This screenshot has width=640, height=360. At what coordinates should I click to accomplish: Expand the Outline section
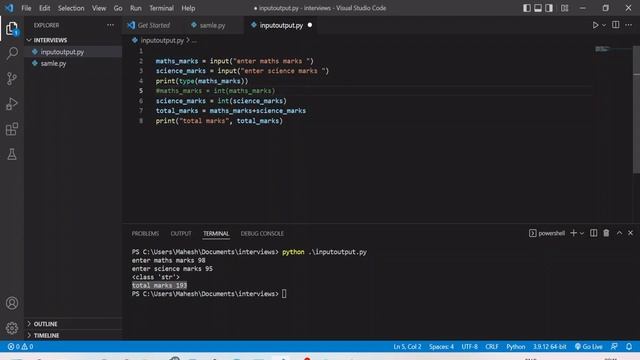(73, 324)
